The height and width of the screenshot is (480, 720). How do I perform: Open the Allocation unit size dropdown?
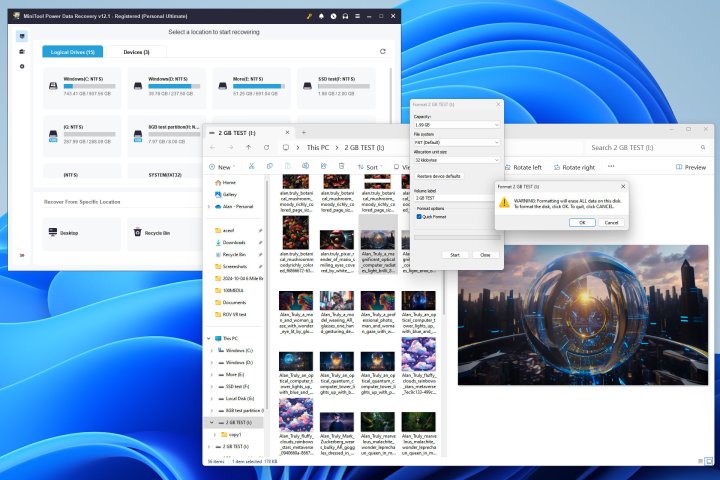(x=456, y=160)
